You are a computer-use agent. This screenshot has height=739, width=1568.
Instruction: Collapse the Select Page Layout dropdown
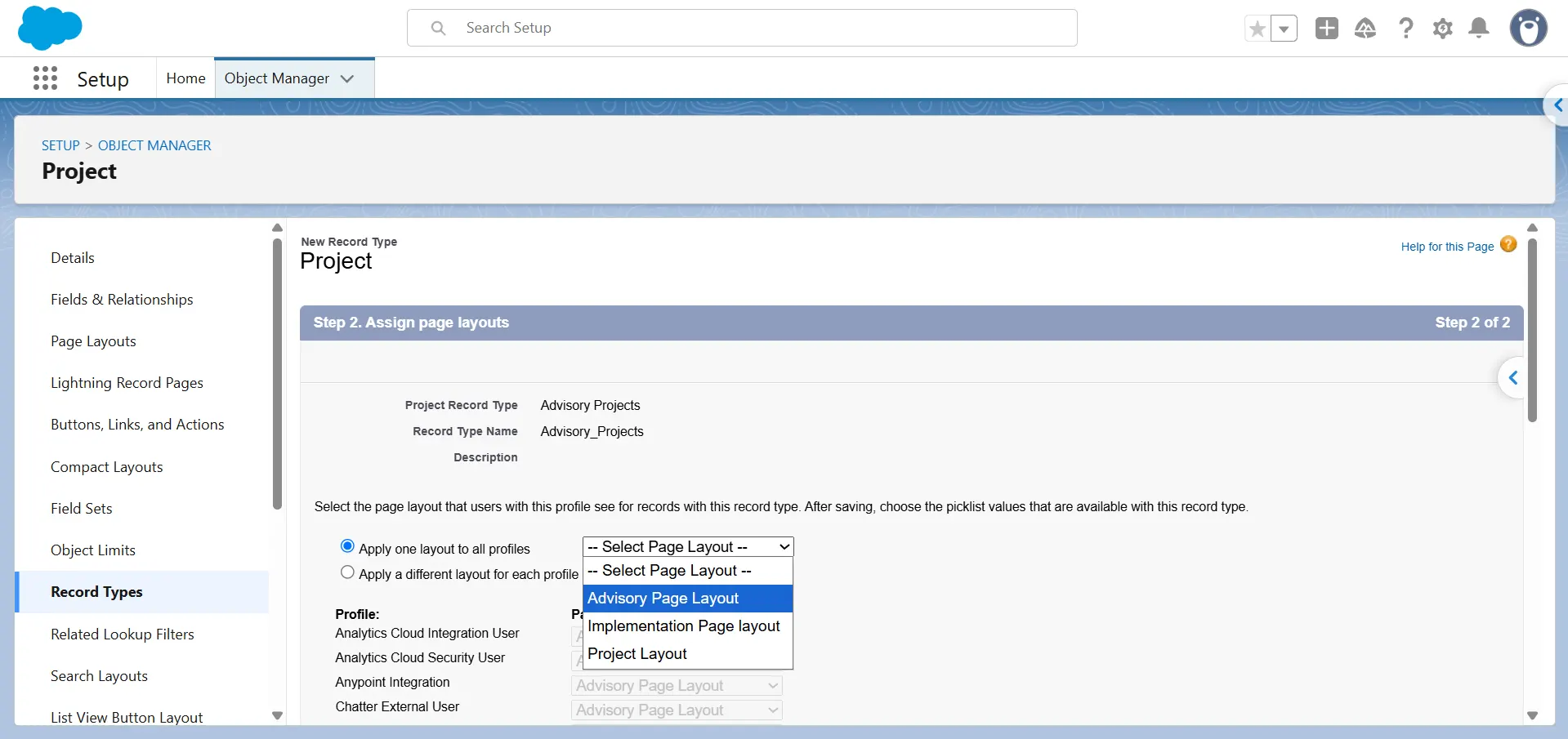pyautogui.click(x=688, y=547)
